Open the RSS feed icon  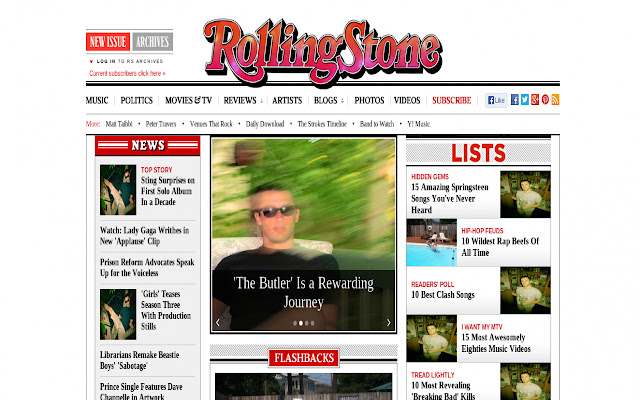point(555,100)
